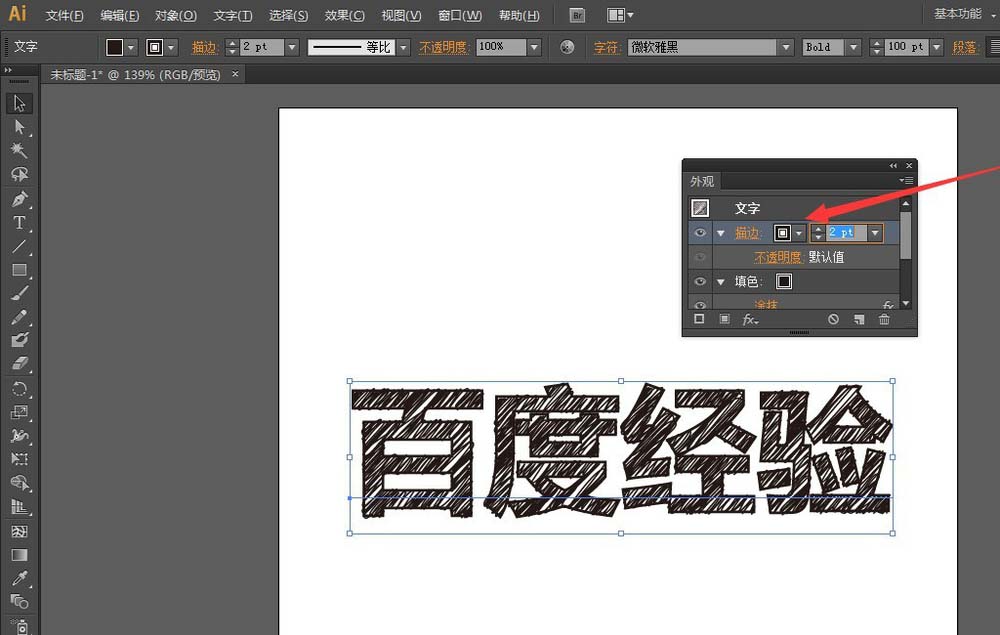Select the Eyedropper tool
The image size is (1000, 635).
point(19,578)
